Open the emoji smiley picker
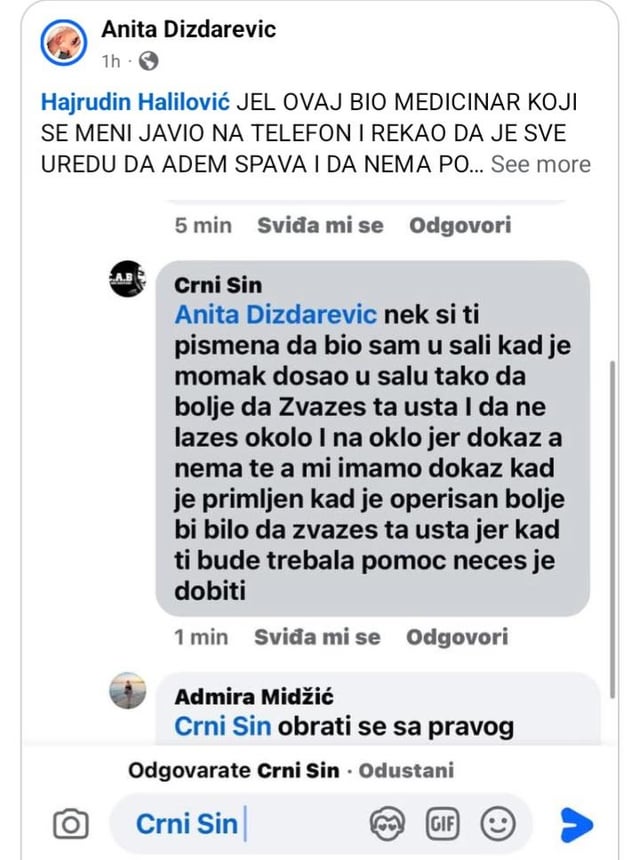 497,824
